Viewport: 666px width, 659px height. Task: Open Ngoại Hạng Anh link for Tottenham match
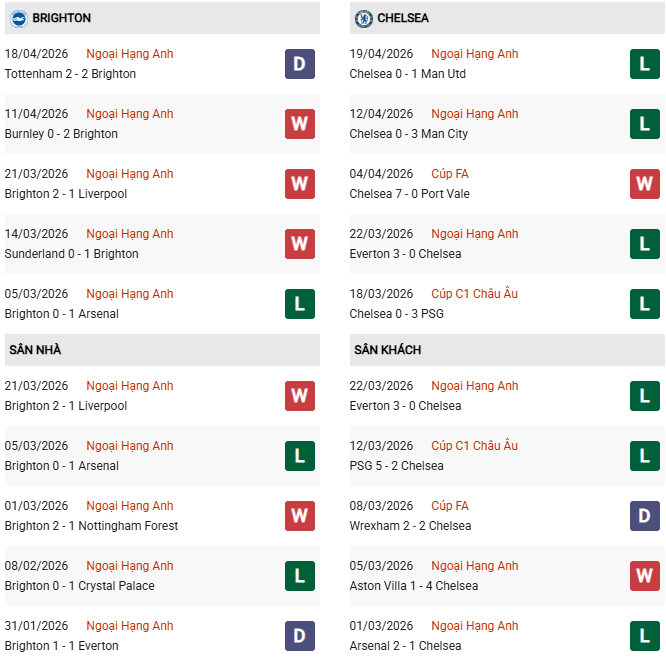coord(130,54)
